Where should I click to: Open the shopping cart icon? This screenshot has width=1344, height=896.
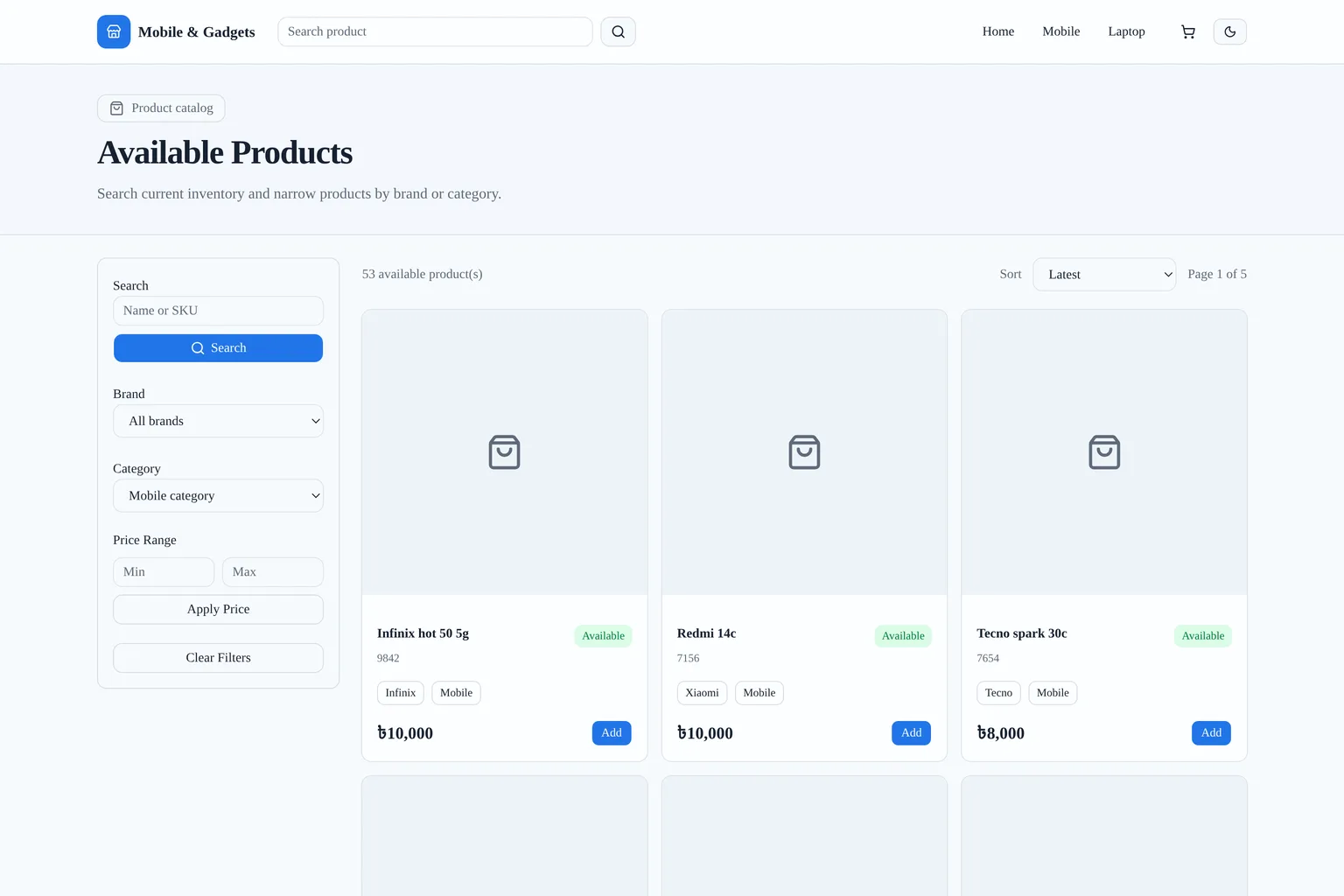tap(1187, 31)
